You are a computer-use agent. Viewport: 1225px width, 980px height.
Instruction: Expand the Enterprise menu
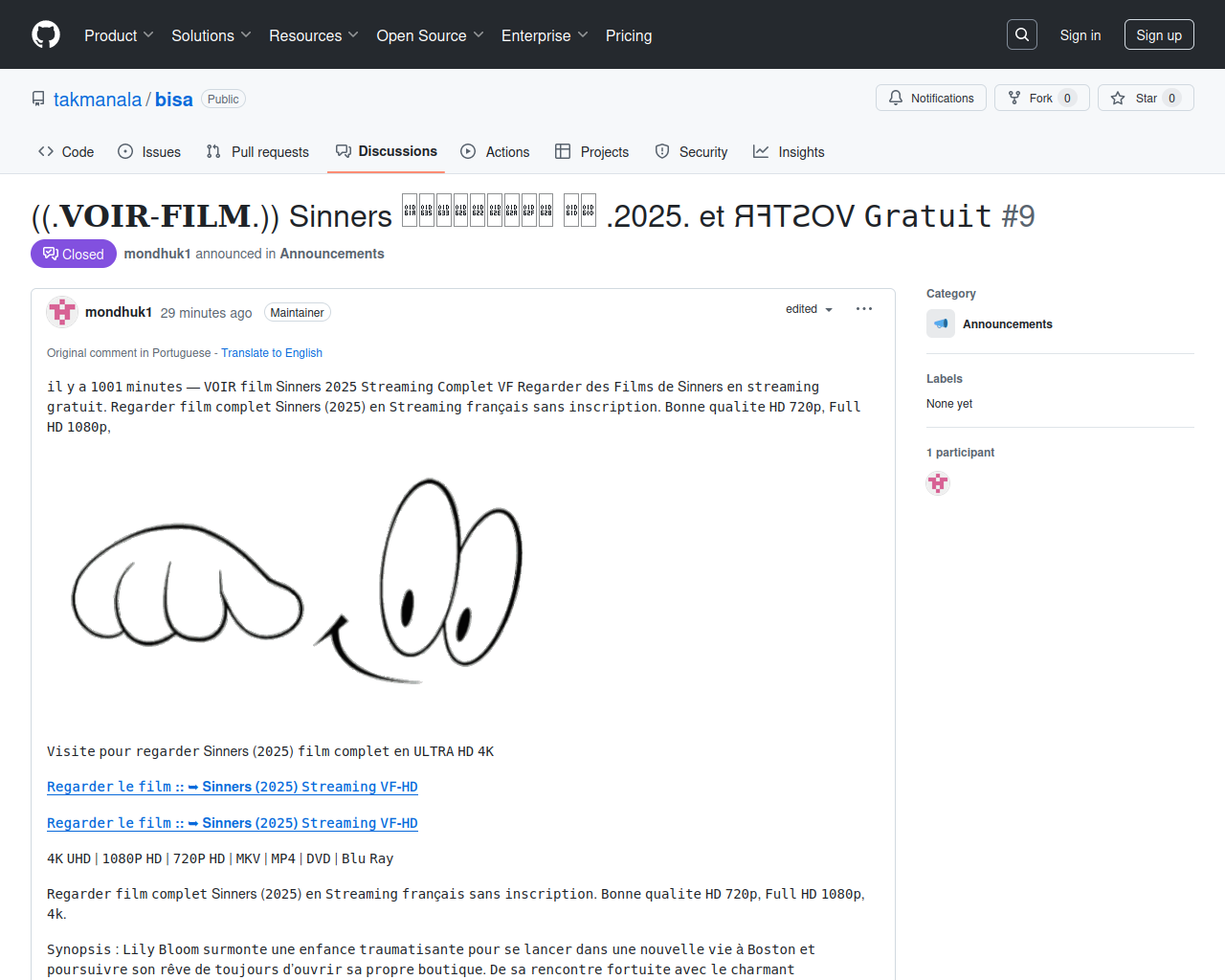coord(545,35)
